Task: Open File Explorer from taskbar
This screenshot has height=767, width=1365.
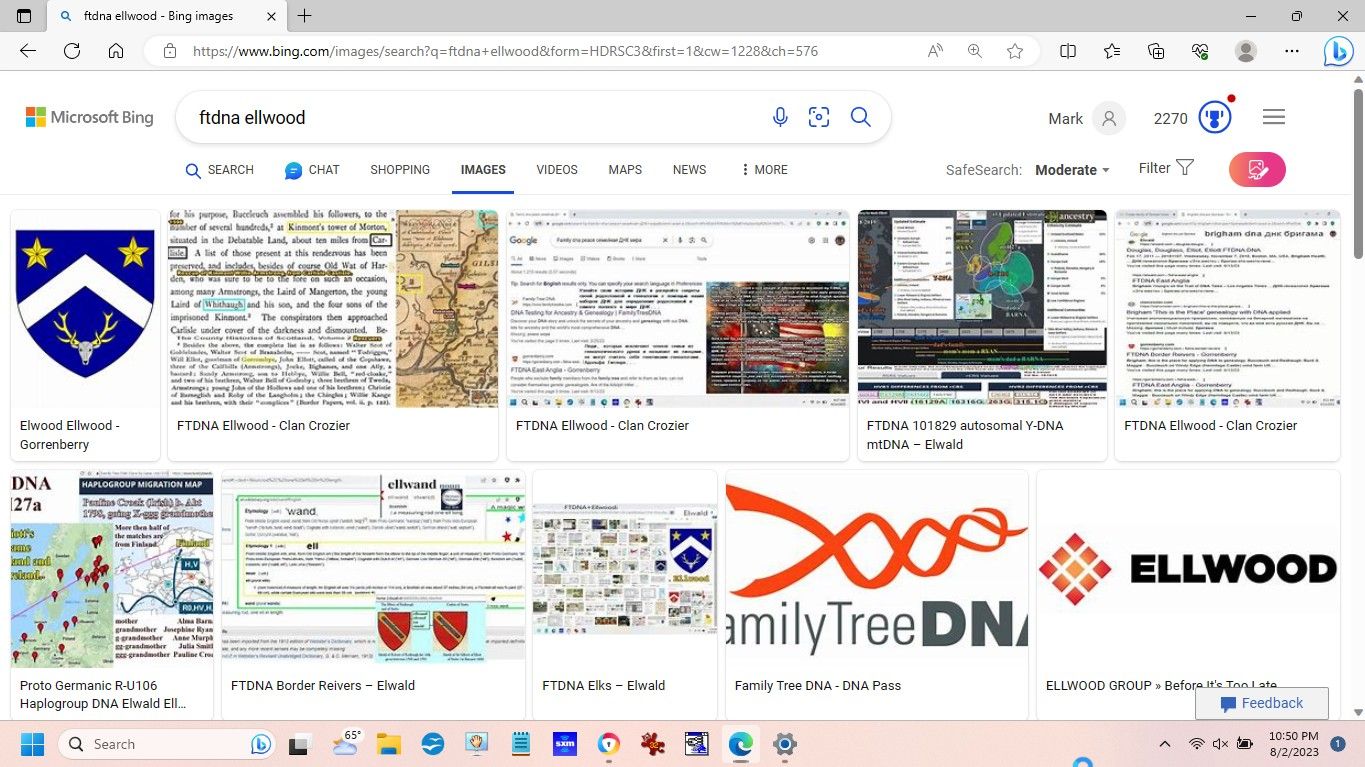Action: point(388,744)
